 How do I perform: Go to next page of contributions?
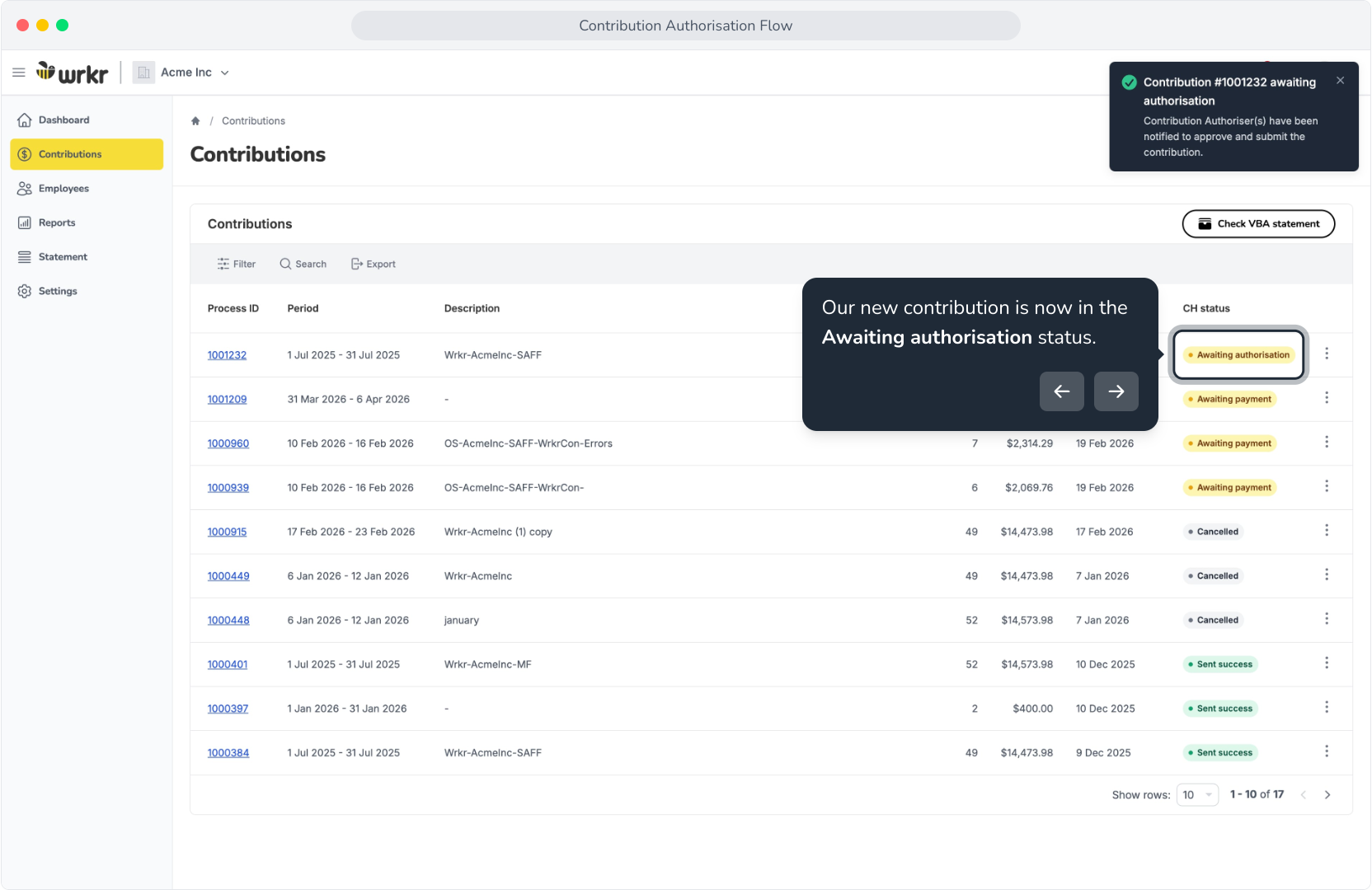click(x=1327, y=795)
